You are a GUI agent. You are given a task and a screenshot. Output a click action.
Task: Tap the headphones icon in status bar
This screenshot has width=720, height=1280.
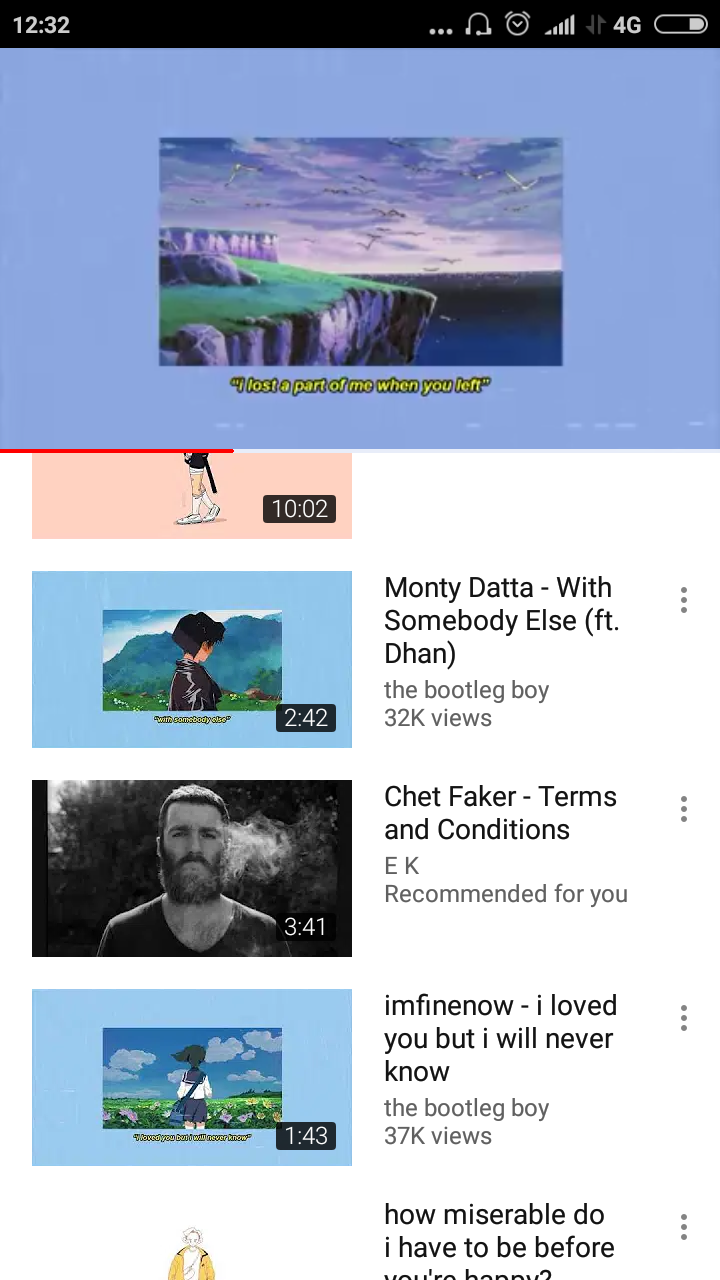(479, 24)
